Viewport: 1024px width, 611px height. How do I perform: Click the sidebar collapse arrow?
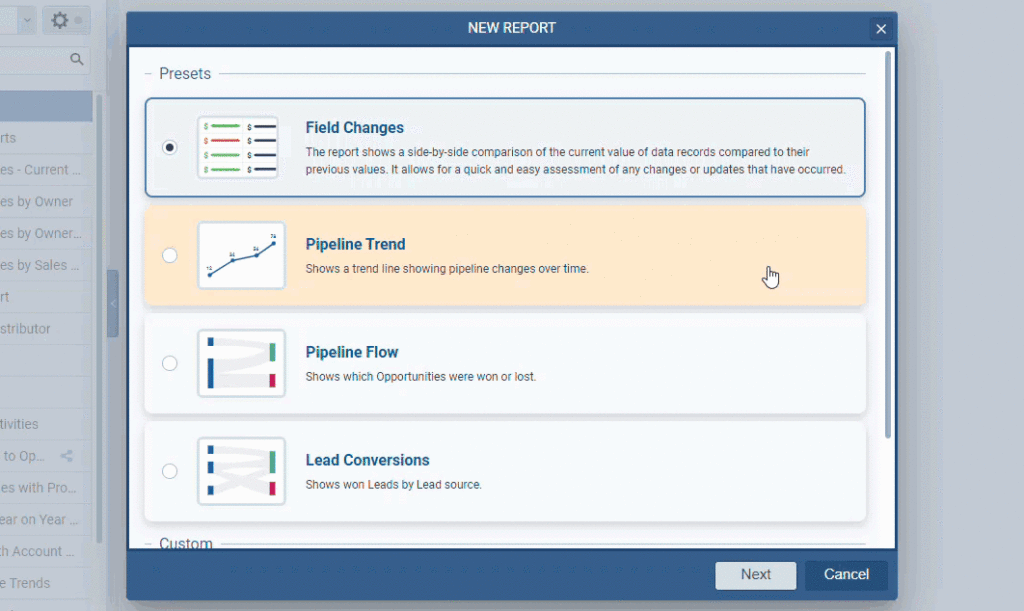pyautogui.click(x=113, y=305)
